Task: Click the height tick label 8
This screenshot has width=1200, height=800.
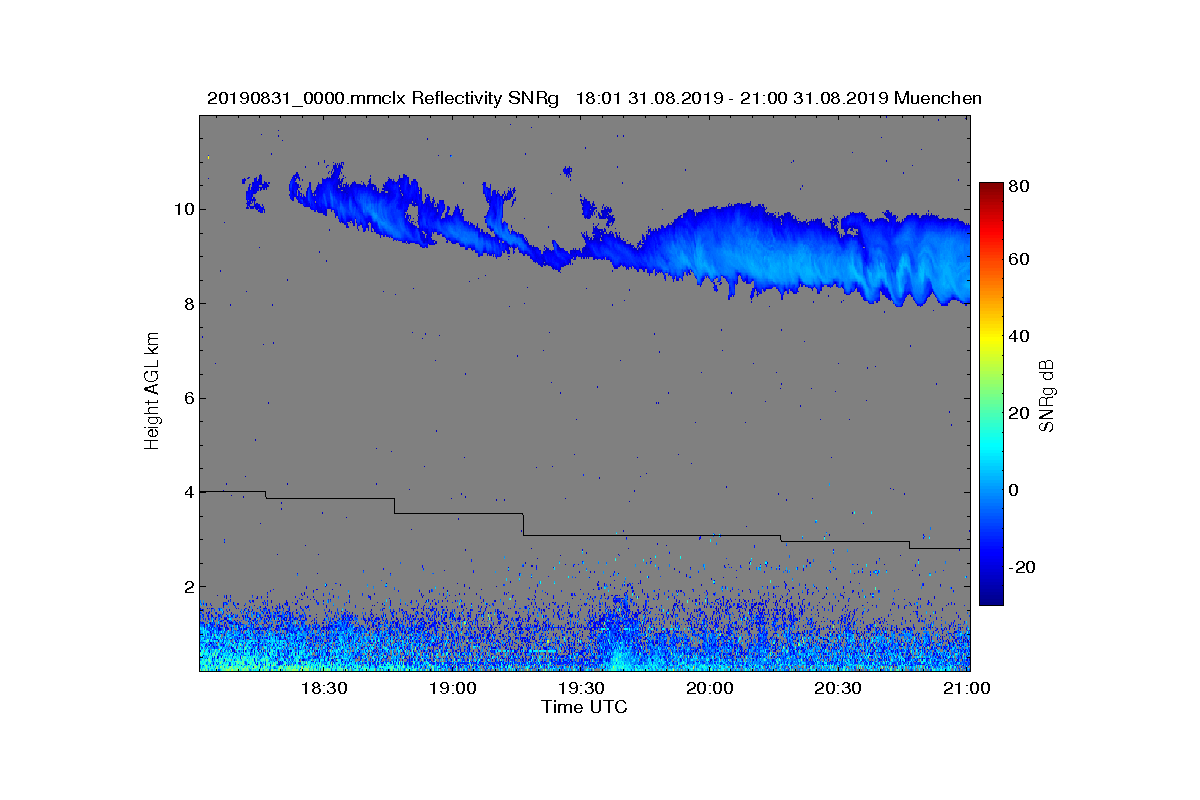Action: point(187,303)
